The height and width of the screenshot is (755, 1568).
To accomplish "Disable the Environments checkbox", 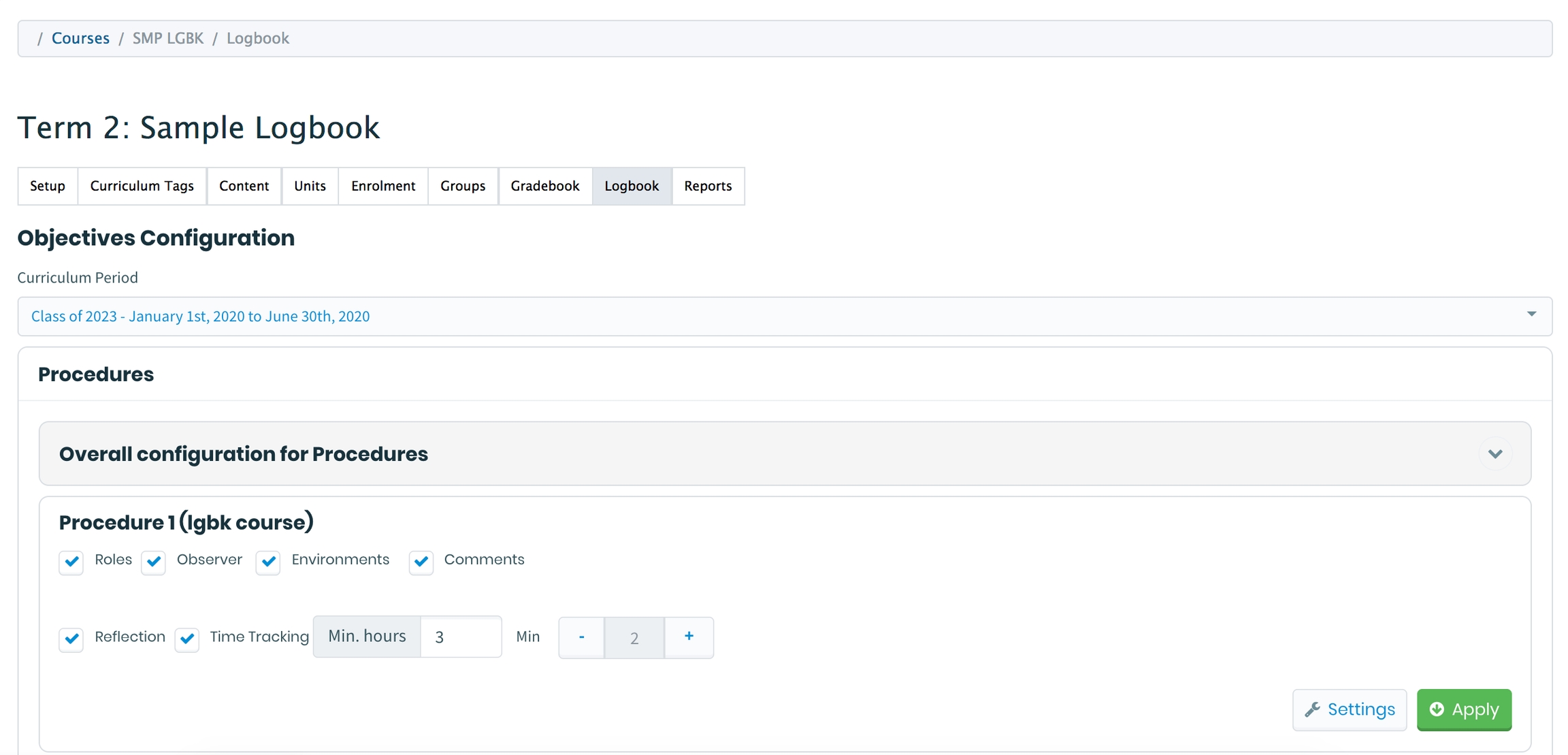I will click(268, 562).
